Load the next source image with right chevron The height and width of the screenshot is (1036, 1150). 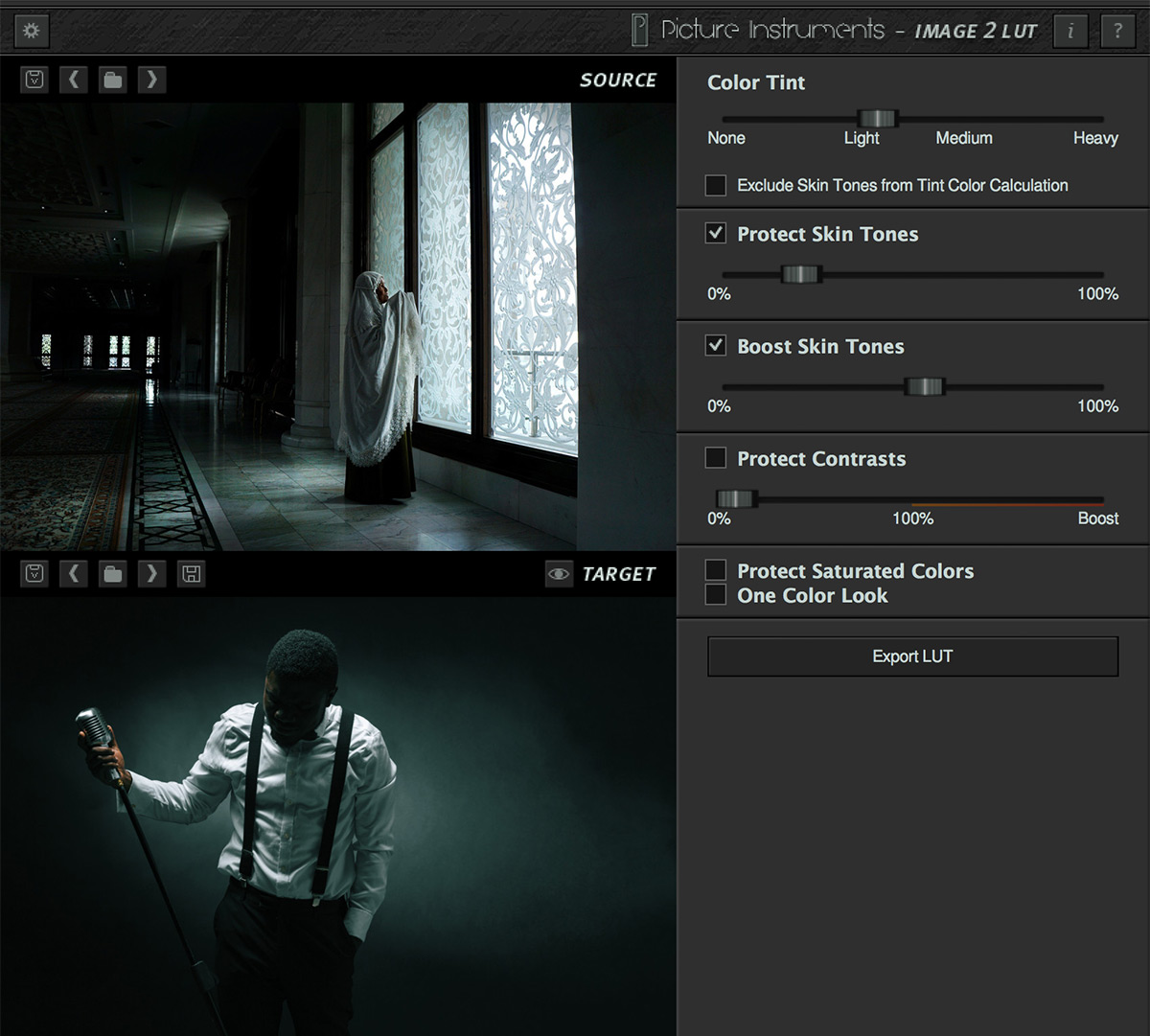click(x=151, y=80)
